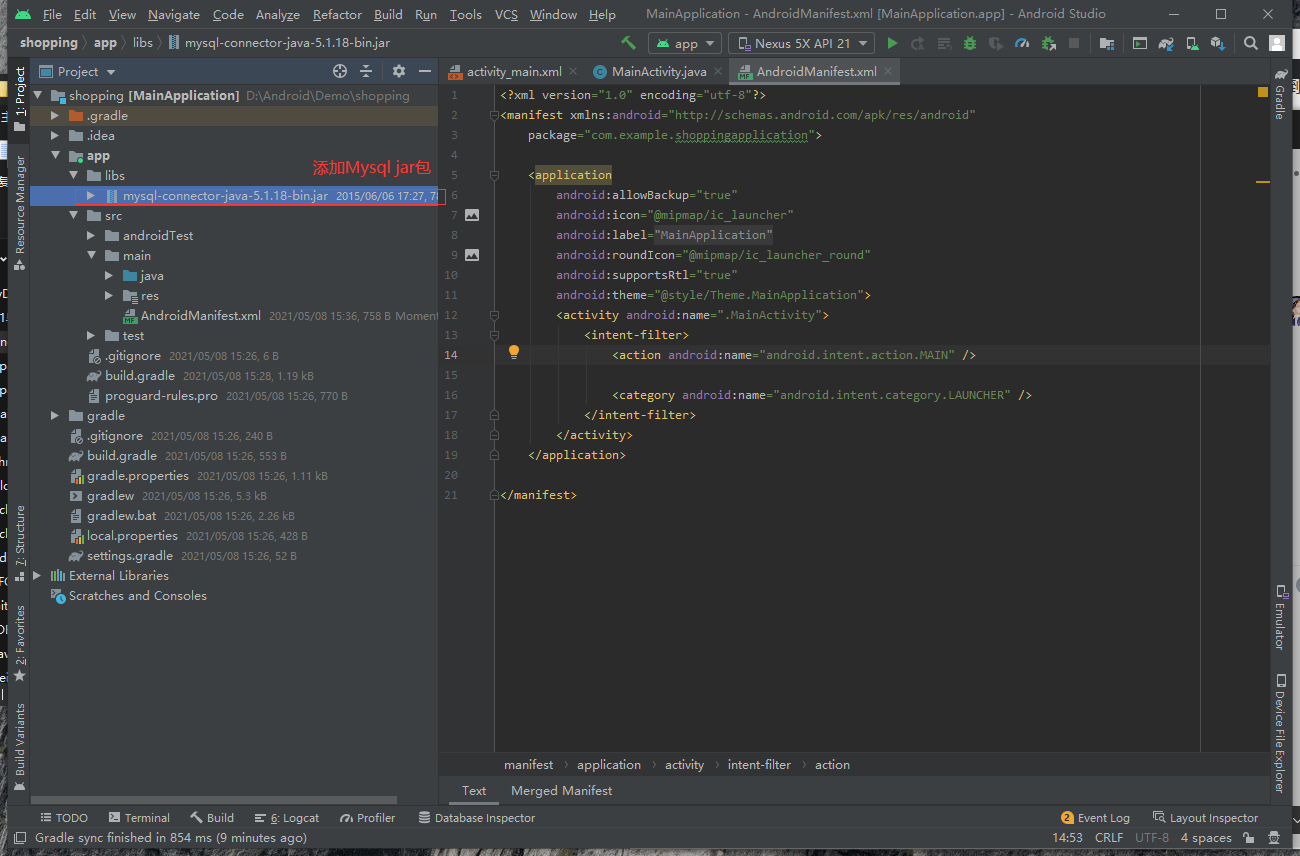
Task: Switch to MainActivity.java tab
Action: [659, 72]
